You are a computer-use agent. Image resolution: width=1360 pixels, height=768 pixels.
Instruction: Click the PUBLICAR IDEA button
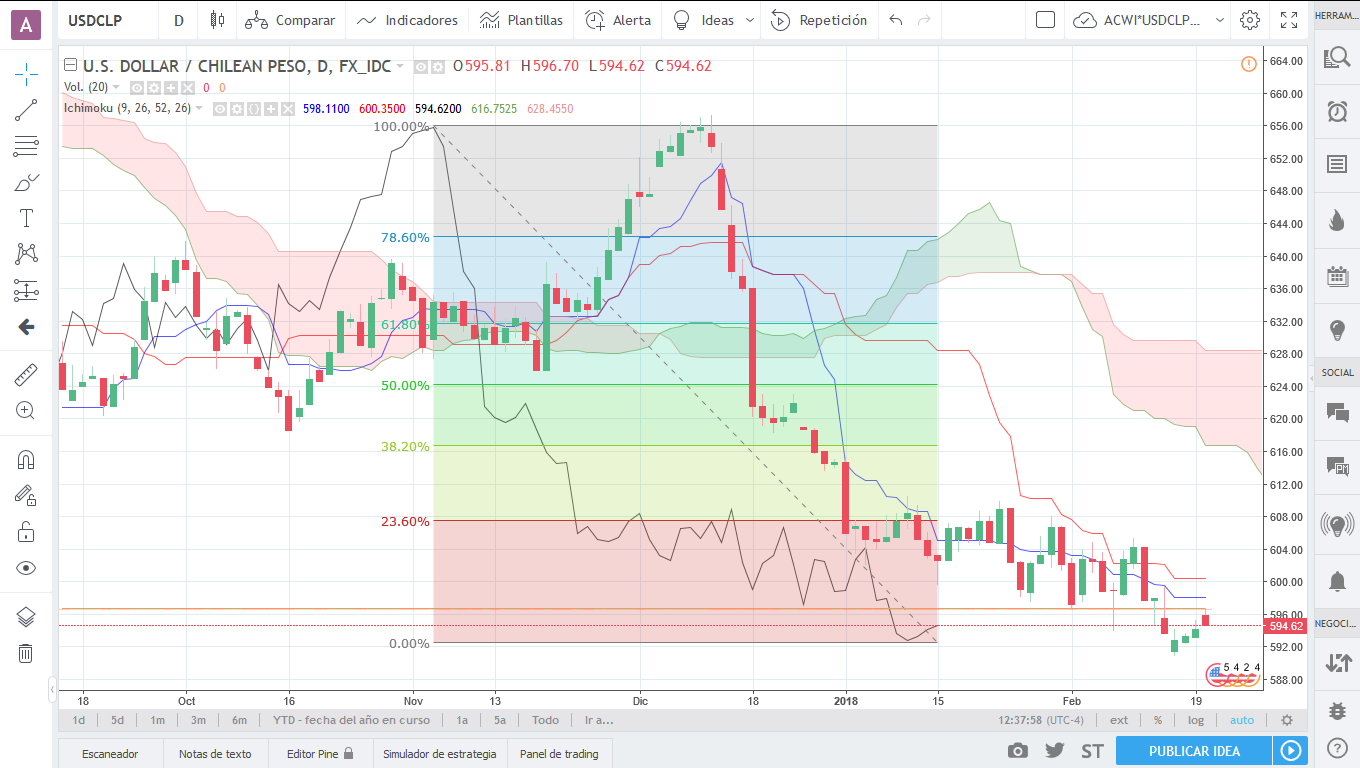pos(1193,753)
